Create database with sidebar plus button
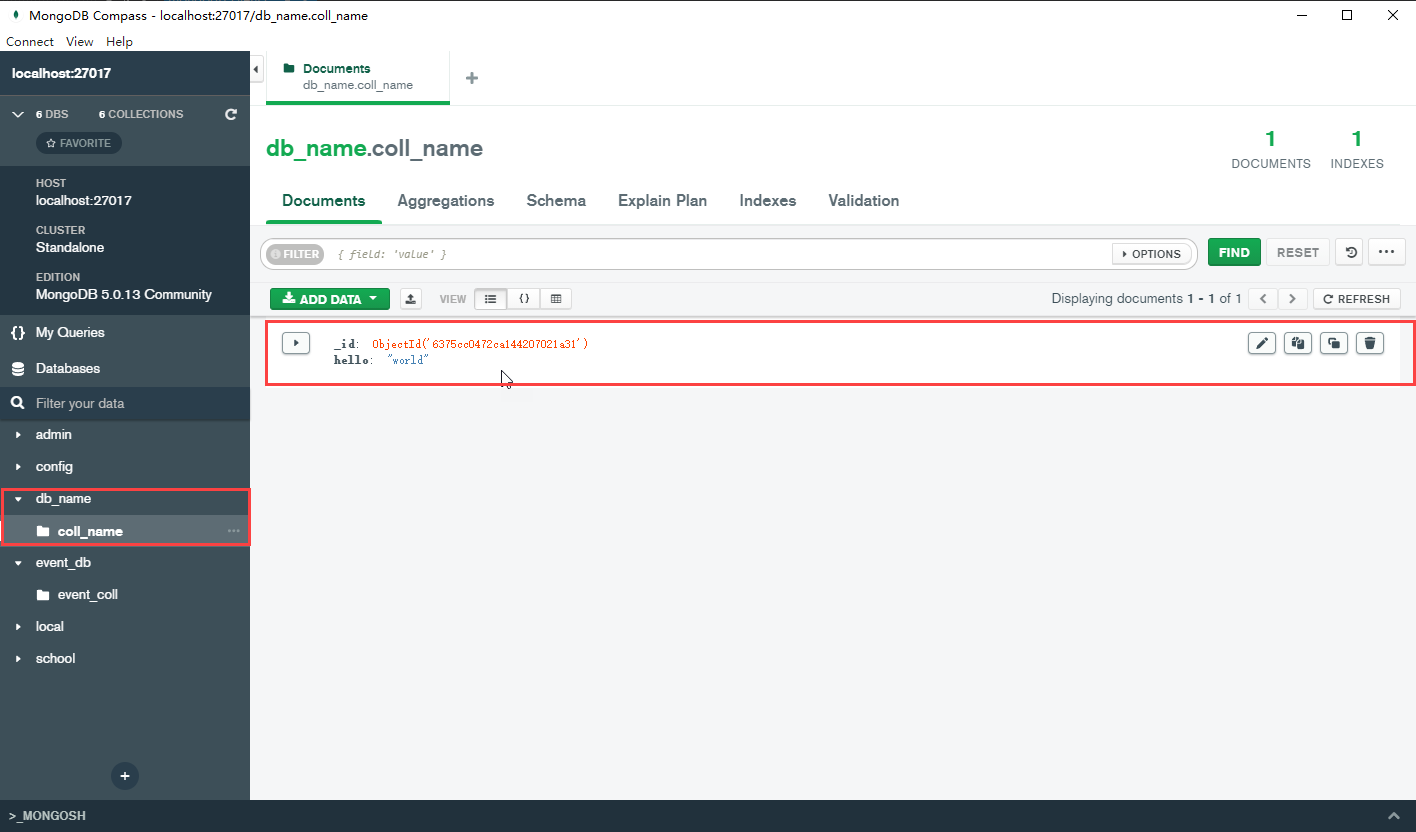The image size is (1416, 832). pyautogui.click(x=125, y=776)
